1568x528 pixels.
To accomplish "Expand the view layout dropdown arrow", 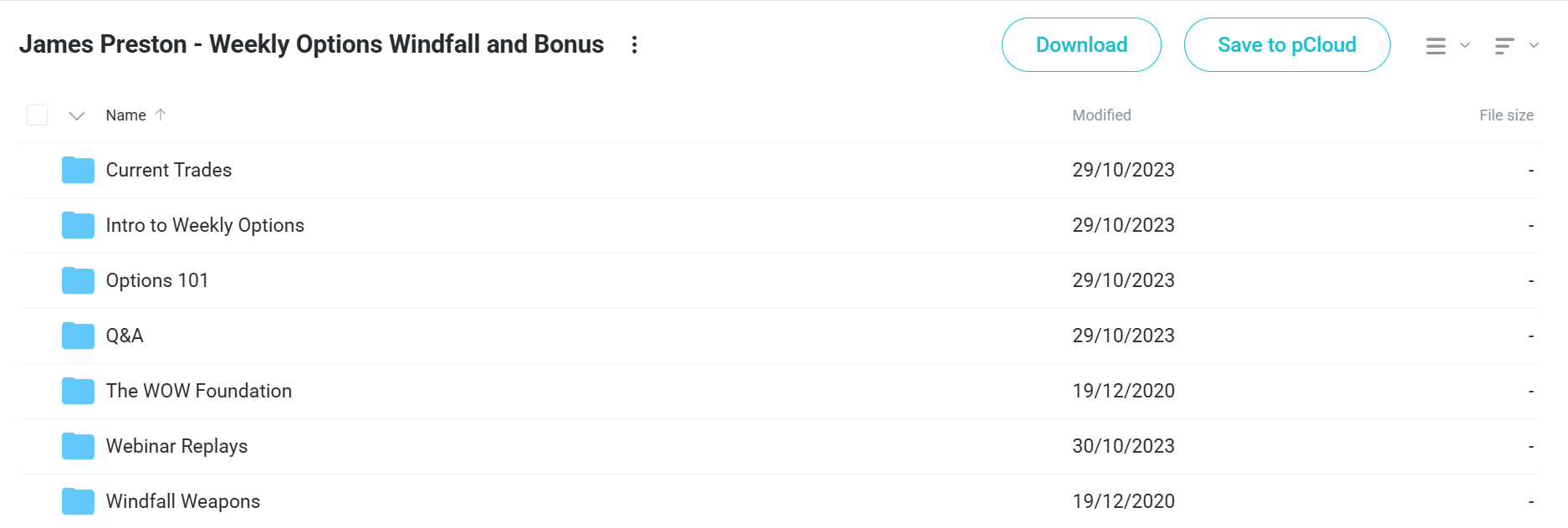I will pyautogui.click(x=1465, y=45).
